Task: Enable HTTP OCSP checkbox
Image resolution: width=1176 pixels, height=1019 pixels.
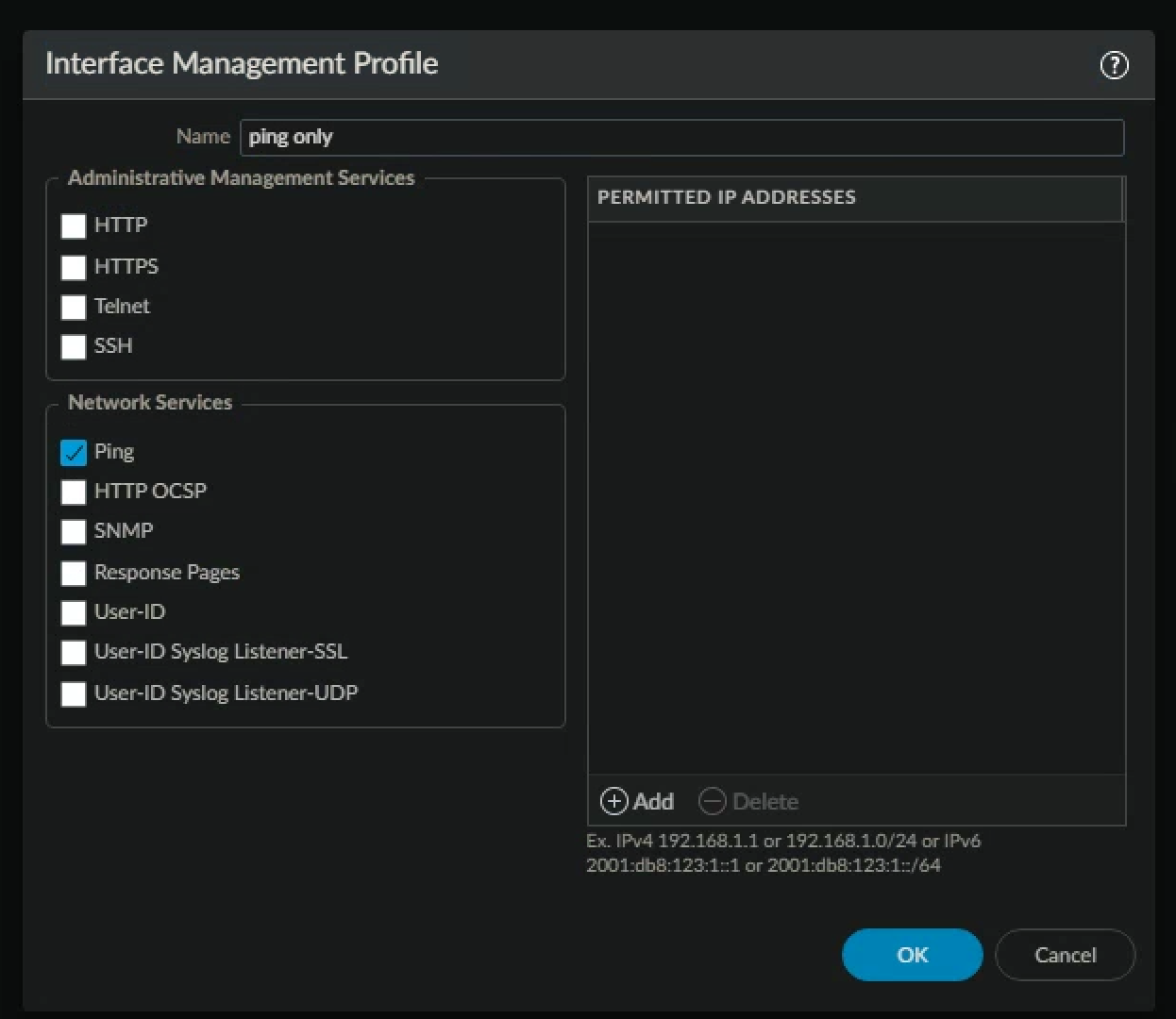Action: (74, 493)
